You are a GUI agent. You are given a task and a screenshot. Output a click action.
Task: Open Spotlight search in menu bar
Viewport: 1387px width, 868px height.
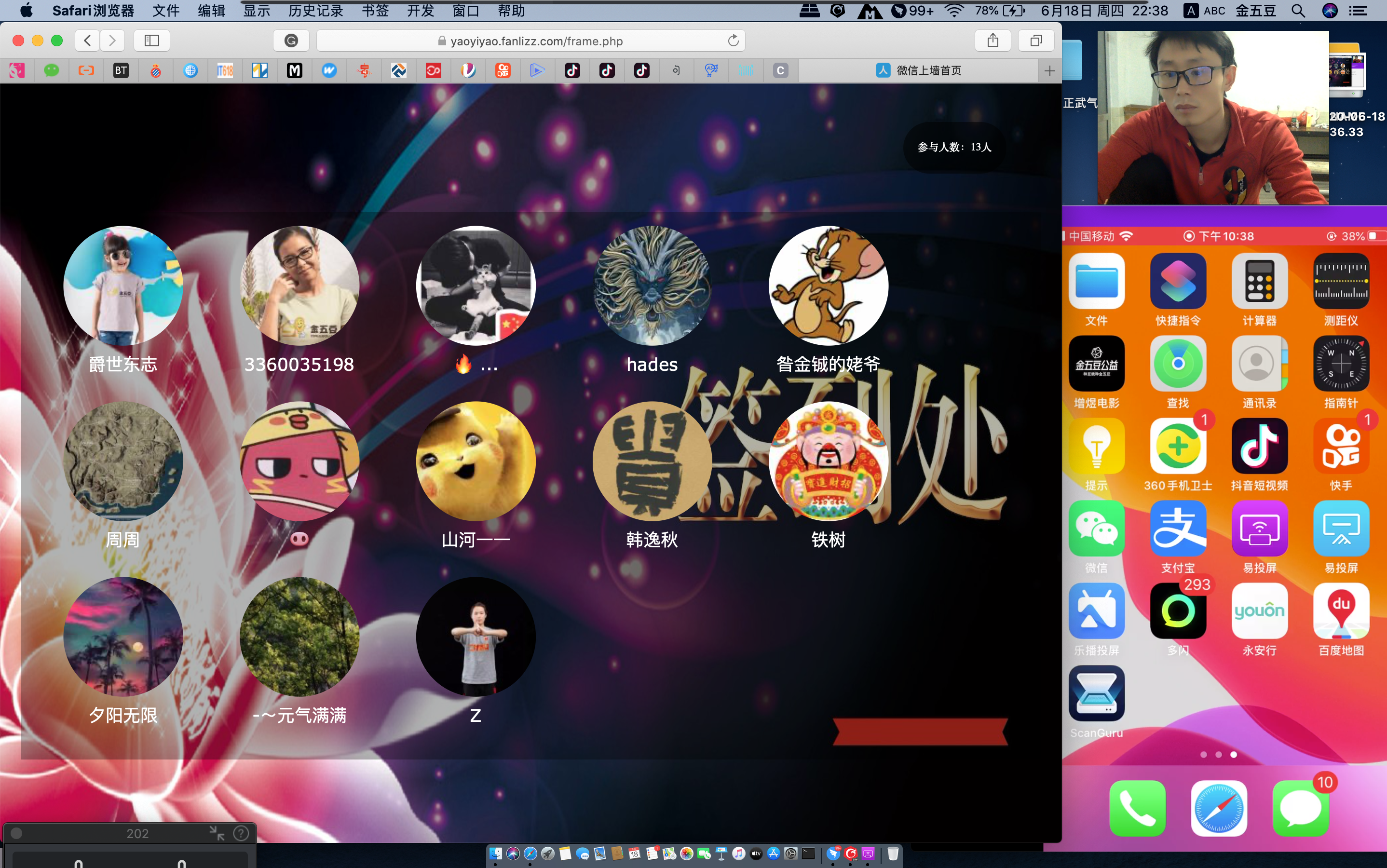(x=1298, y=10)
